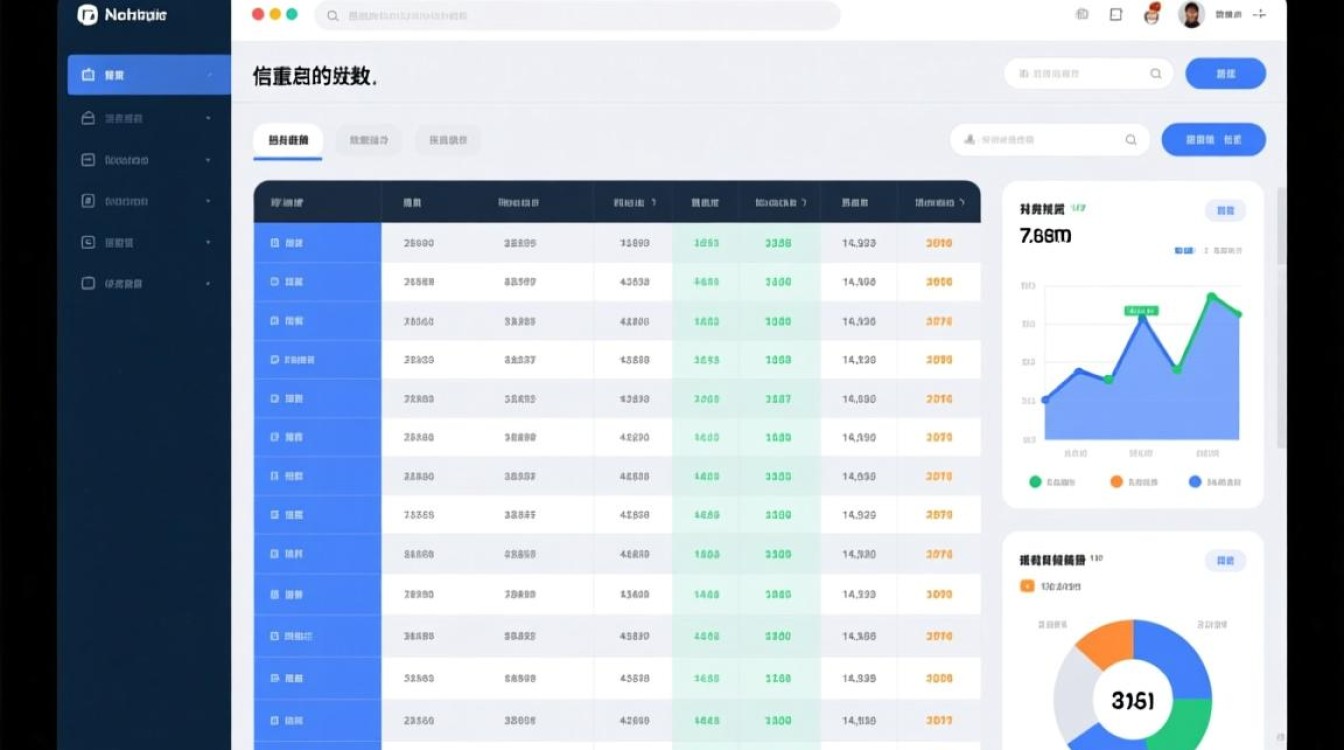Click the wide blue button above the line chart card
The height and width of the screenshot is (750, 1344).
pyautogui.click(x=1213, y=140)
